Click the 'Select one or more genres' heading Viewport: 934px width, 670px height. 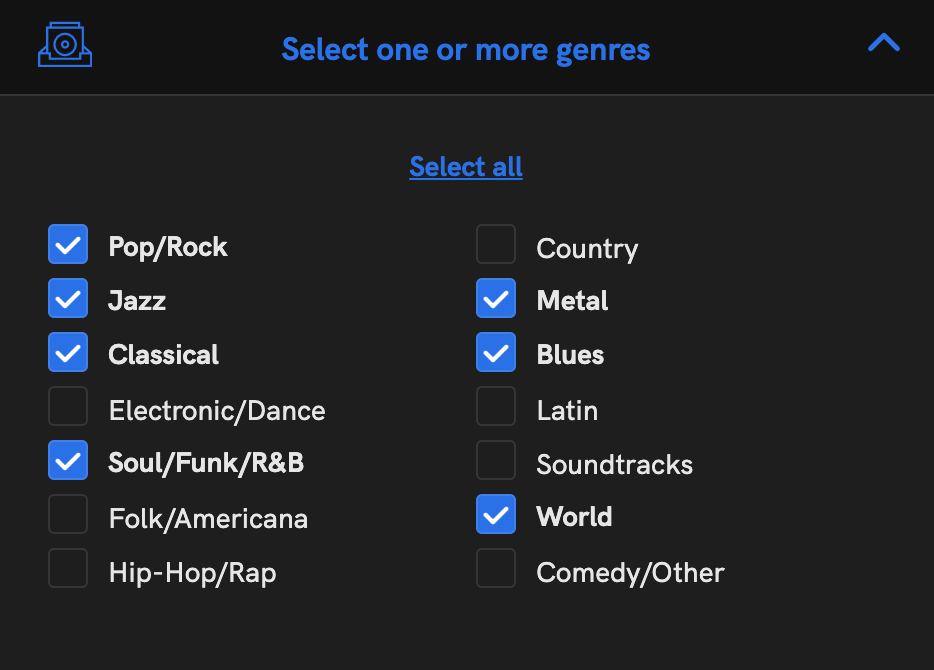(x=466, y=49)
